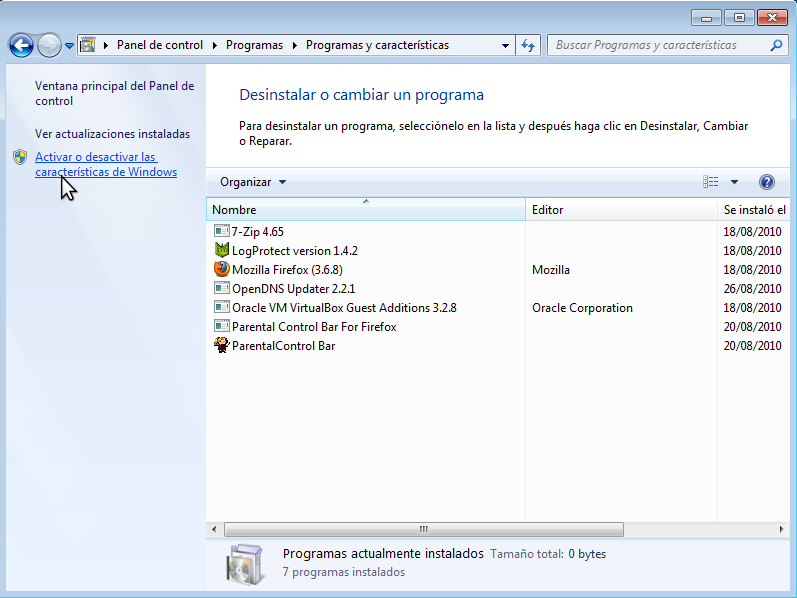This screenshot has height=598, width=797.
Task: Open recent pages dropdown next to arrows
Action: click(x=70, y=46)
